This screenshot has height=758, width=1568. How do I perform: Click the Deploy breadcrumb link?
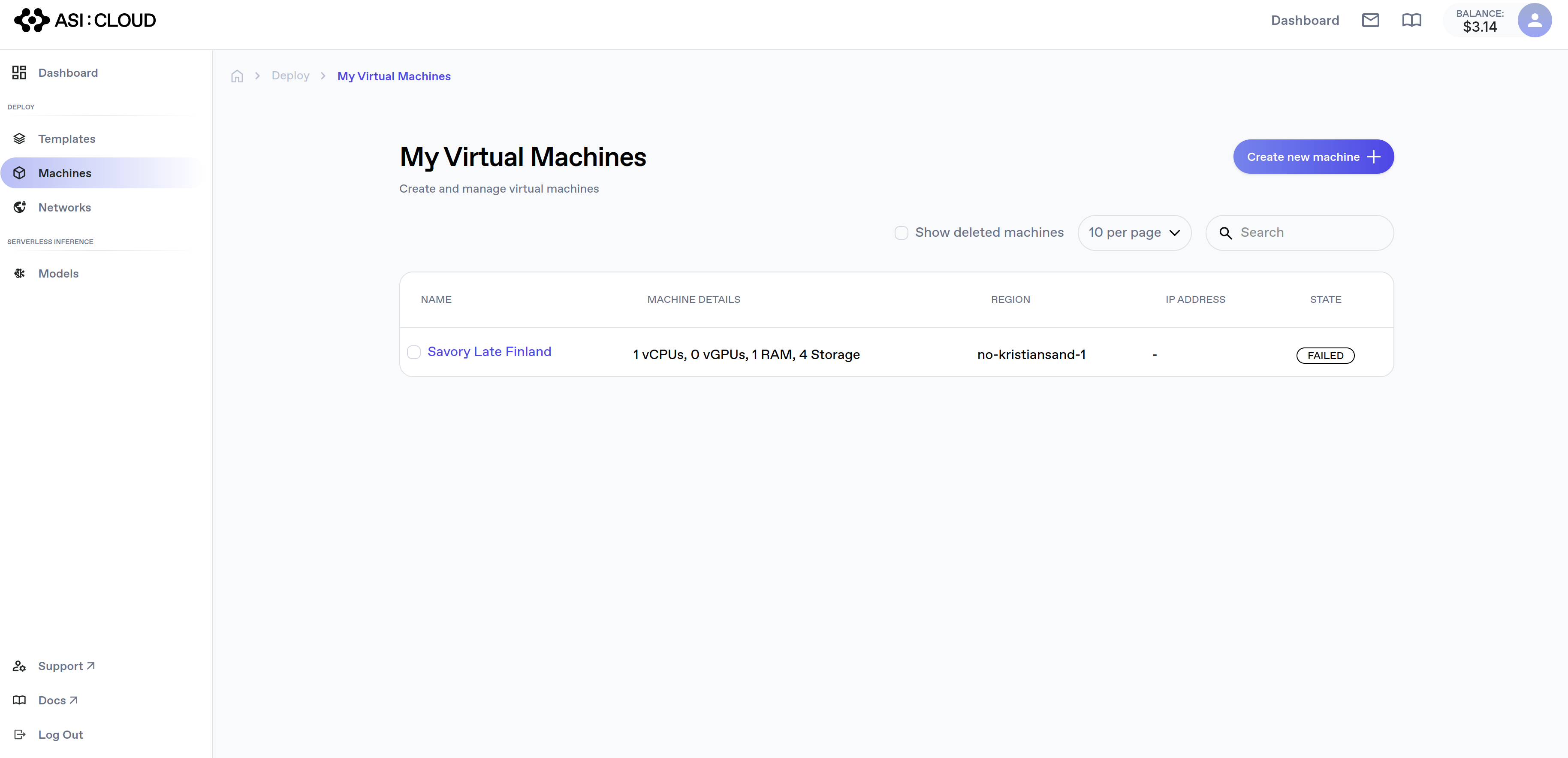(x=290, y=75)
